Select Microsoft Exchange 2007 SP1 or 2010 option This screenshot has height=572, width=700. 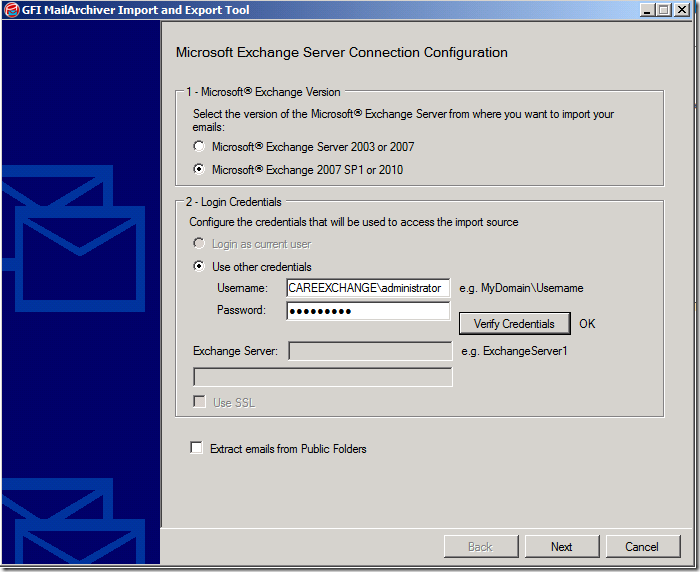coord(199,169)
